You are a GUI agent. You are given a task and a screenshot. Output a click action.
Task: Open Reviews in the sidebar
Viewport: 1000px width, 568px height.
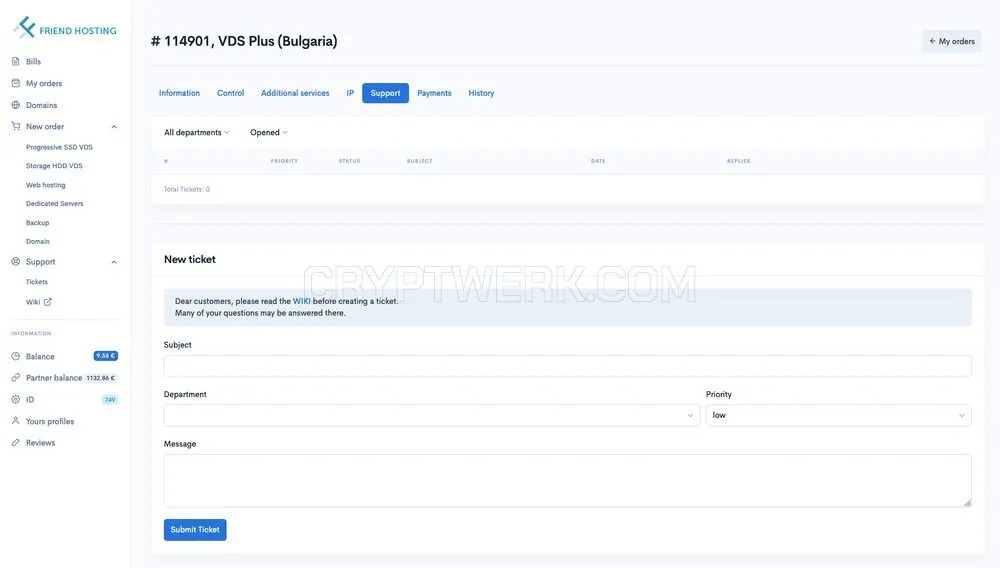point(40,443)
